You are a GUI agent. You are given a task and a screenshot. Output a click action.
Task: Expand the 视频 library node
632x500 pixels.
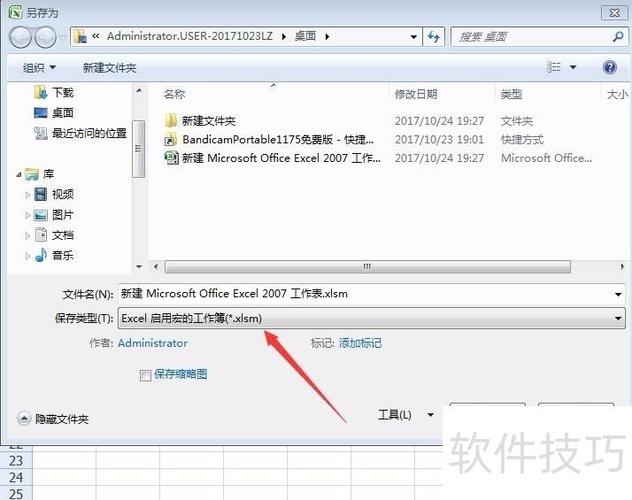pos(27,195)
